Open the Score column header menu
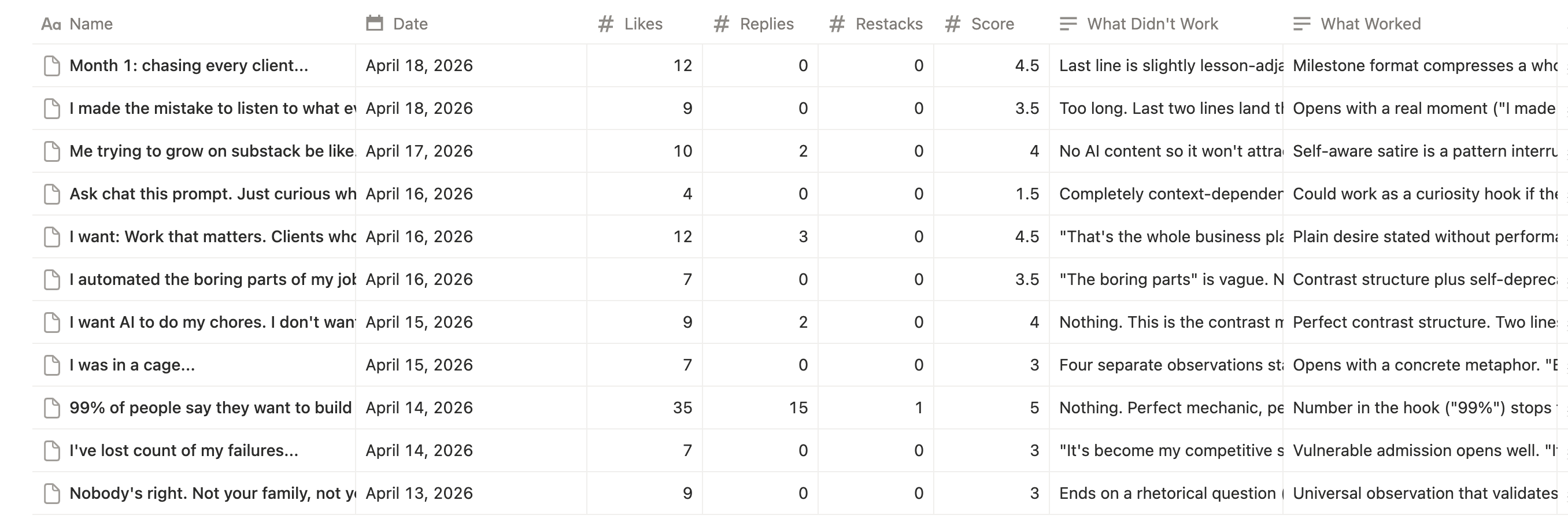The height and width of the screenshot is (526, 1568). pyautogui.click(x=991, y=24)
